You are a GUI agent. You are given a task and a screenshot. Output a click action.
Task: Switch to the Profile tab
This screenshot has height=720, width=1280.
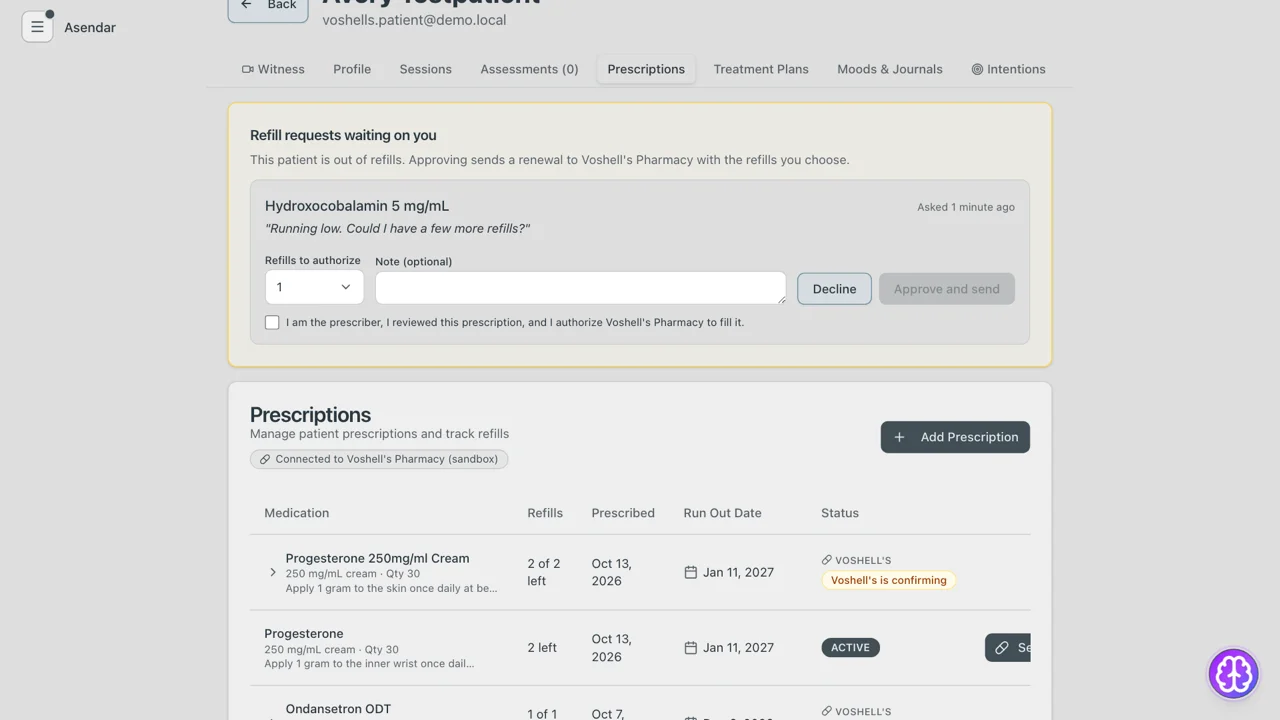(352, 69)
